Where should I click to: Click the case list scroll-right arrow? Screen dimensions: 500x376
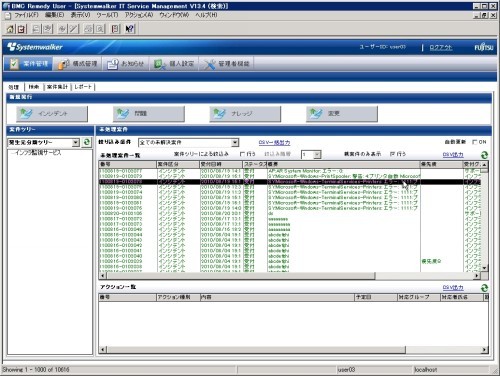tap(477, 276)
